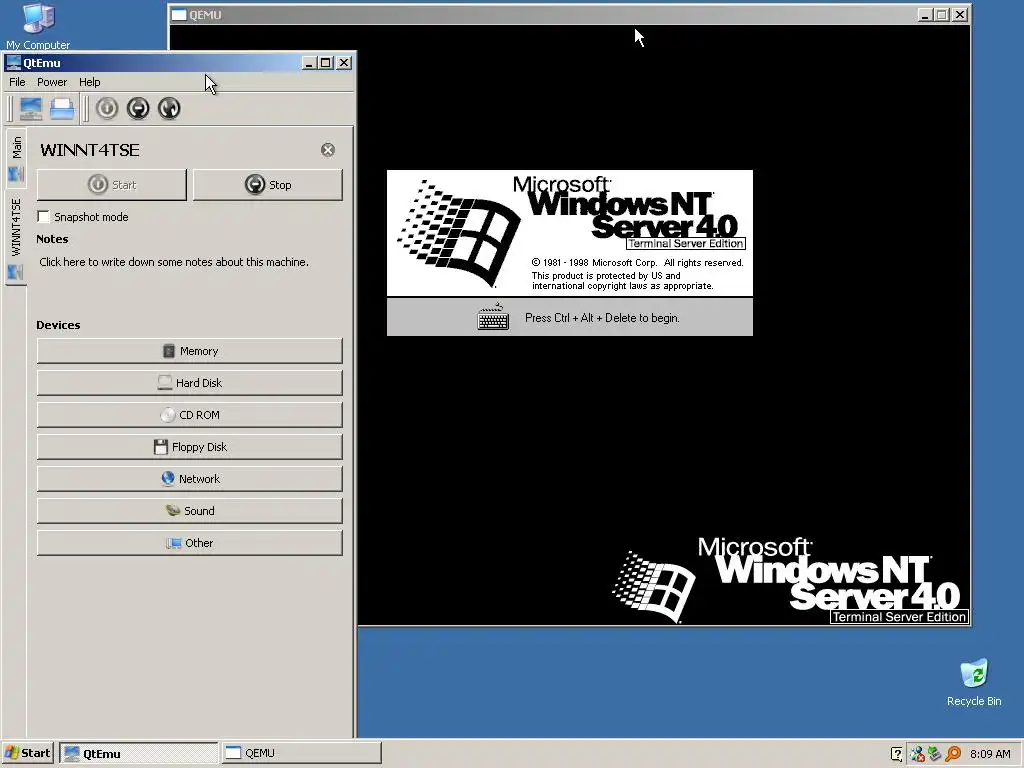Switch to the Main vertical tab

(16, 157)
